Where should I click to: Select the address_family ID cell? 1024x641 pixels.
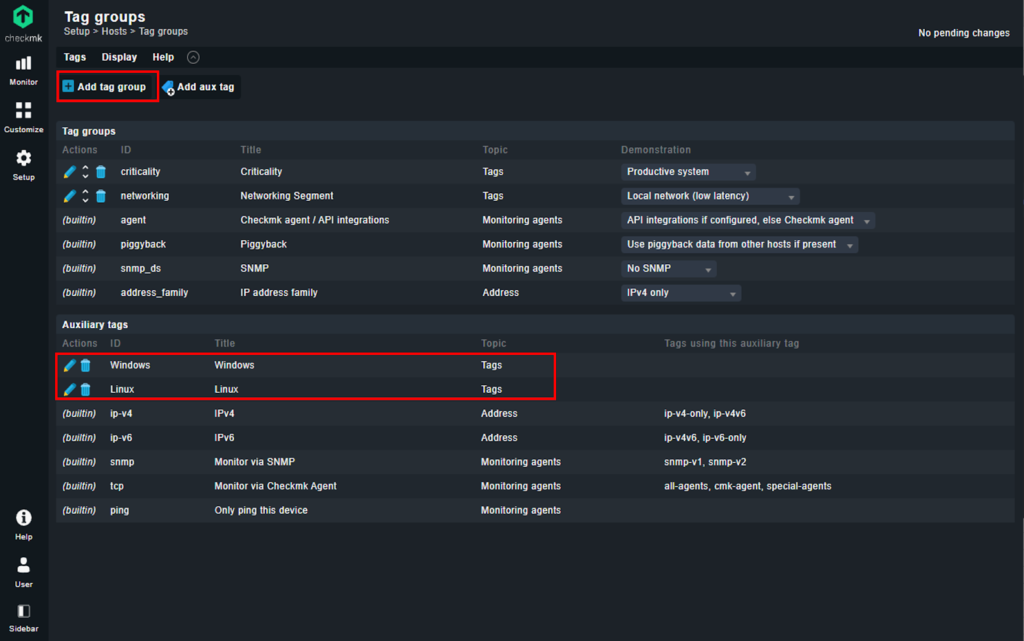click(154, 292)
